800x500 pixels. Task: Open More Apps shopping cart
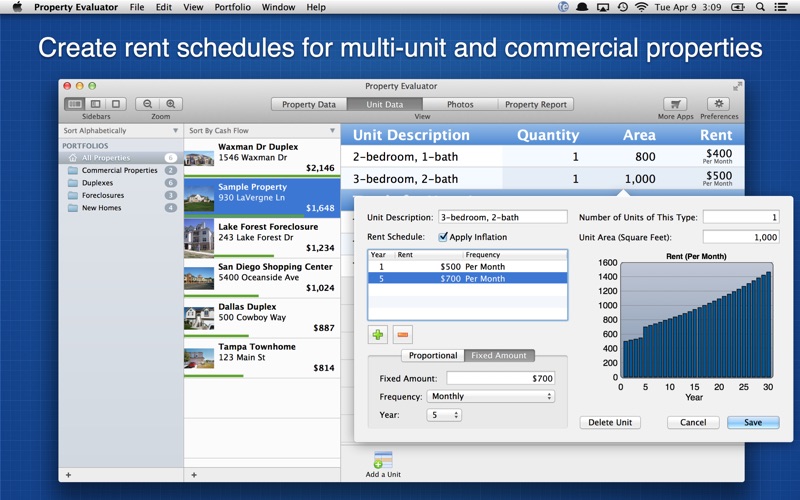click(676, 104)
